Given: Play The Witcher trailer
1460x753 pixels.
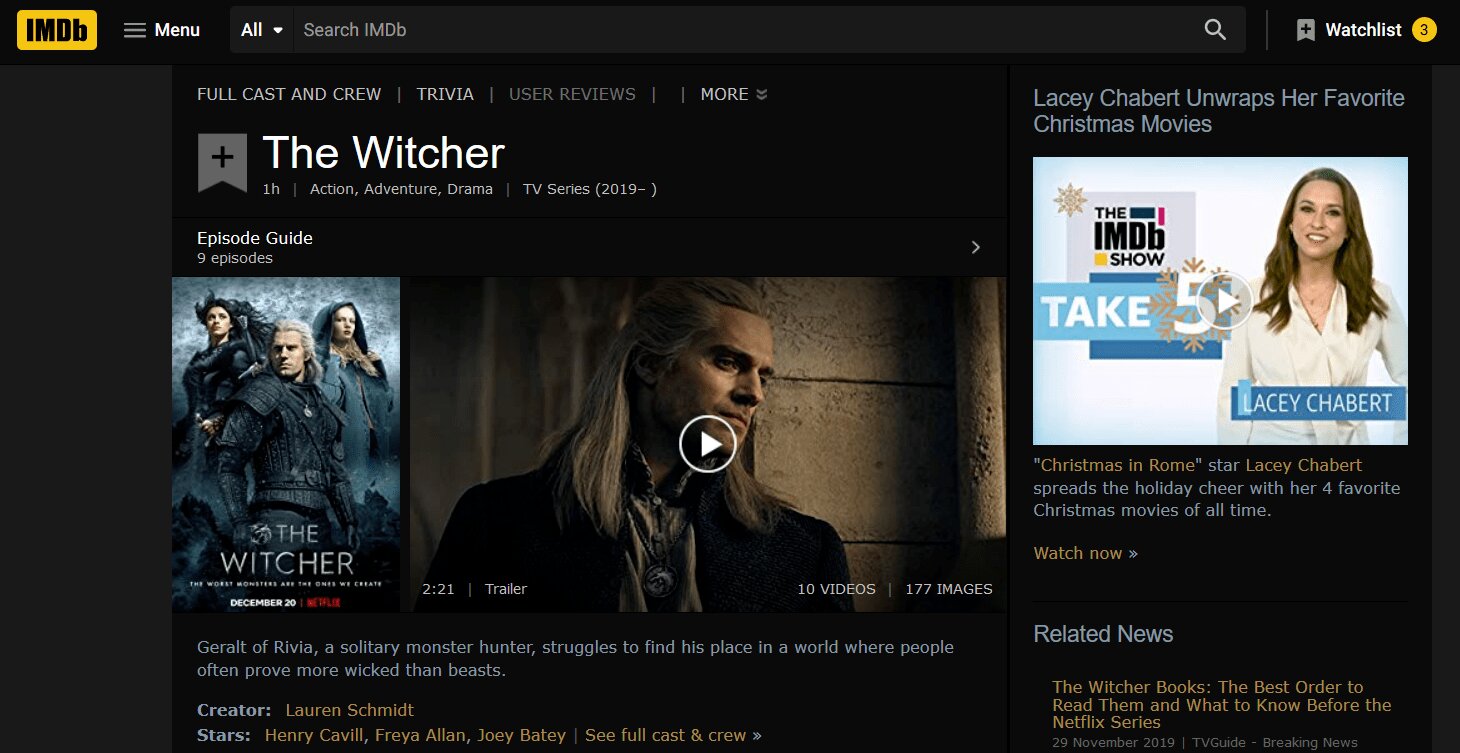Looking at the screenshot, I should [708, 444].
